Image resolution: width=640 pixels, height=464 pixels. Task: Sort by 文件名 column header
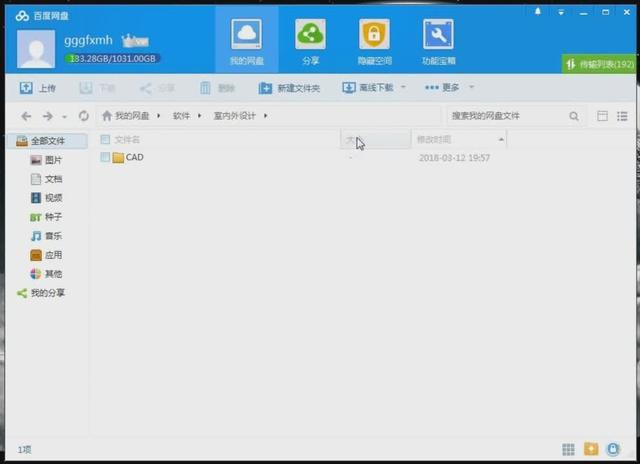pos(127,140)
